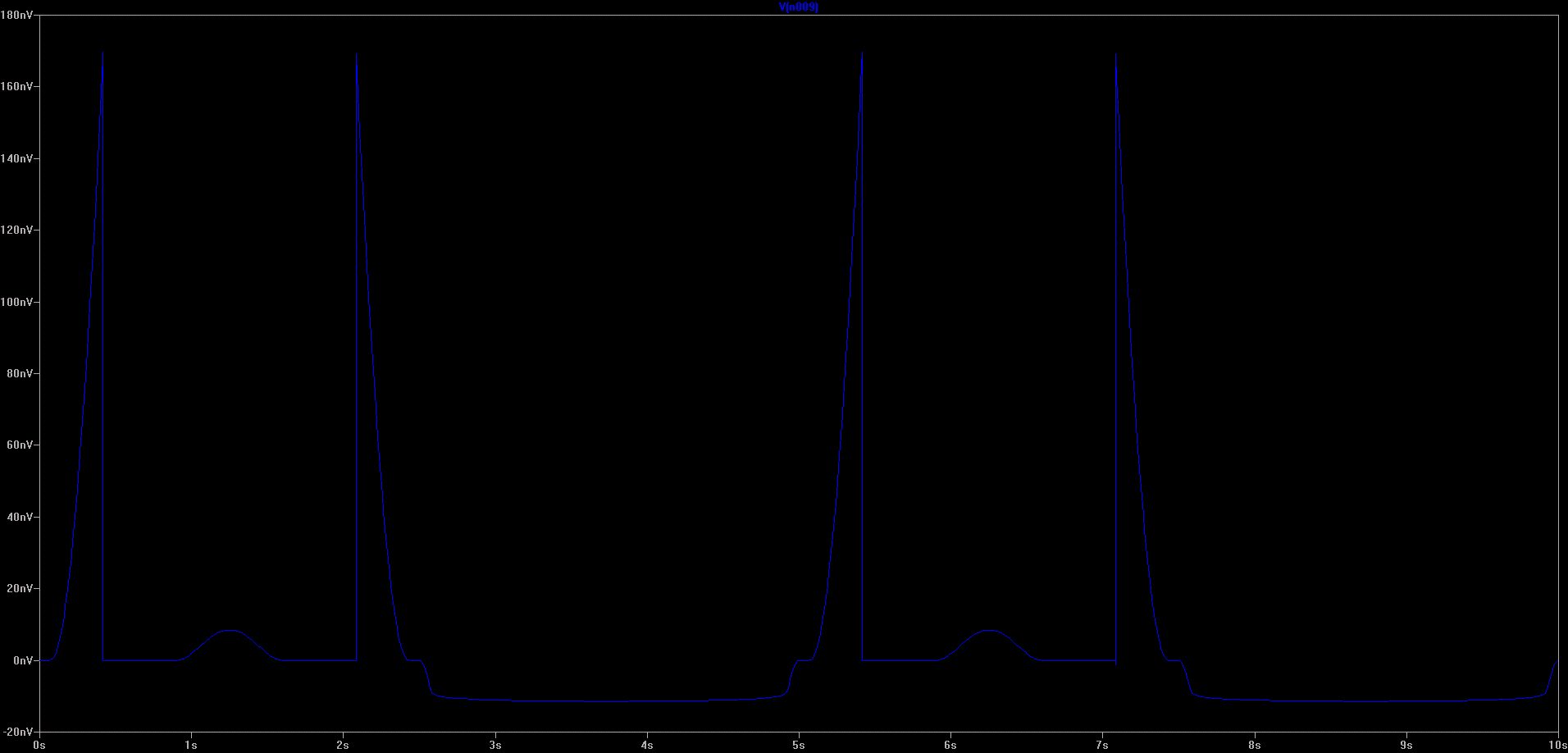Image resolution: width=1568 pixels, height=753 pixels.
Task: Click the 60nV vertical axis label
Action: point(20,445)
